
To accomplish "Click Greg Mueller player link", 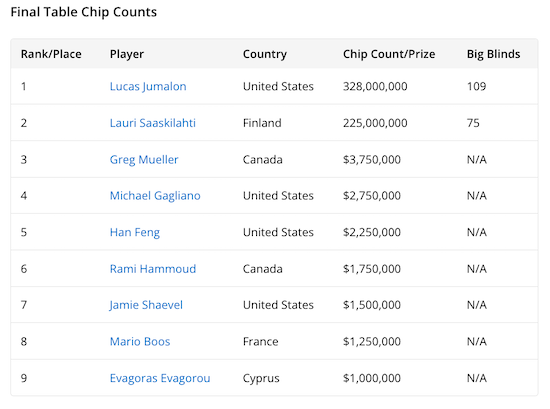I will click(144, 160).
